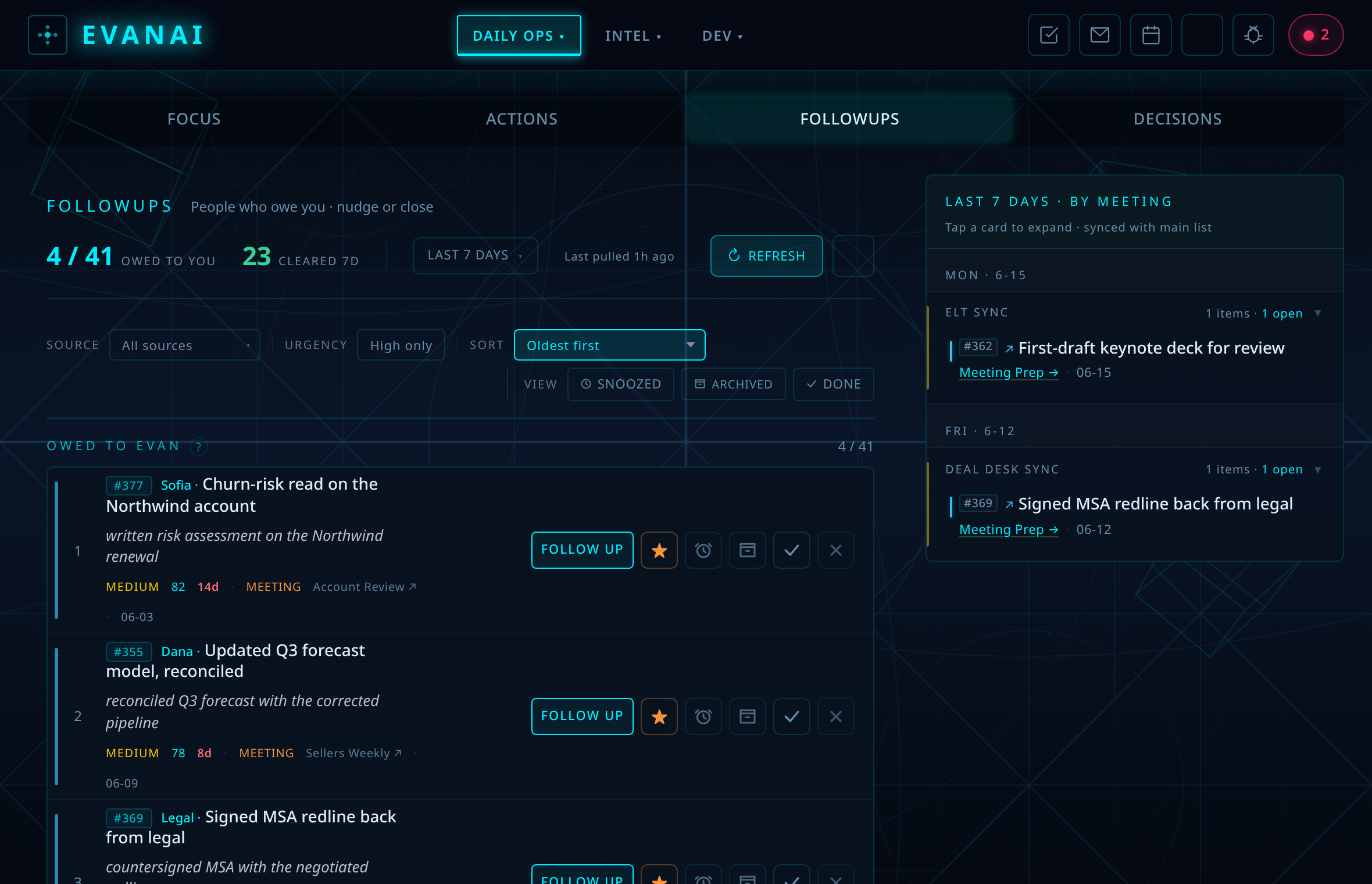Open the Last 7 Days range dropdown
This screenshot has width=1372, height=884.
point(476,256)
